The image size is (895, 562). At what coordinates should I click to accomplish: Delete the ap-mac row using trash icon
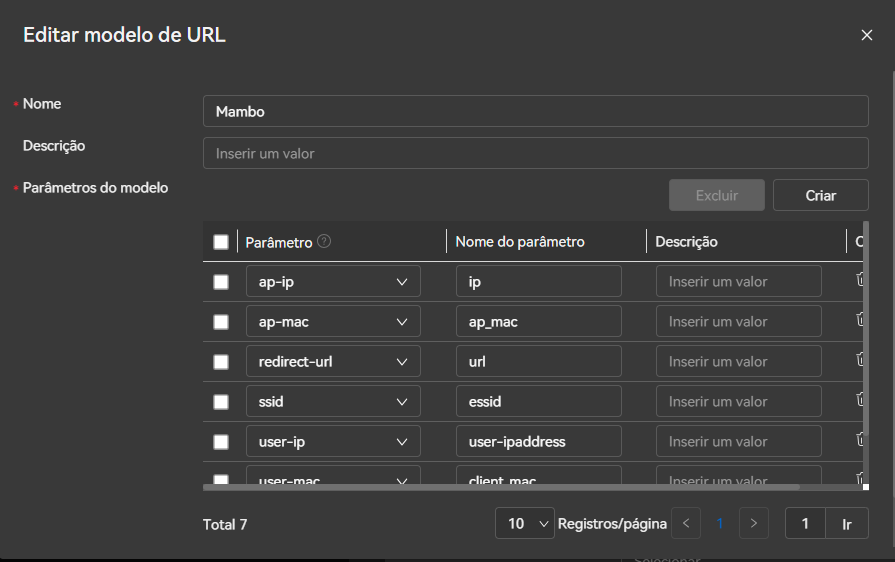[x=859, y=320]
